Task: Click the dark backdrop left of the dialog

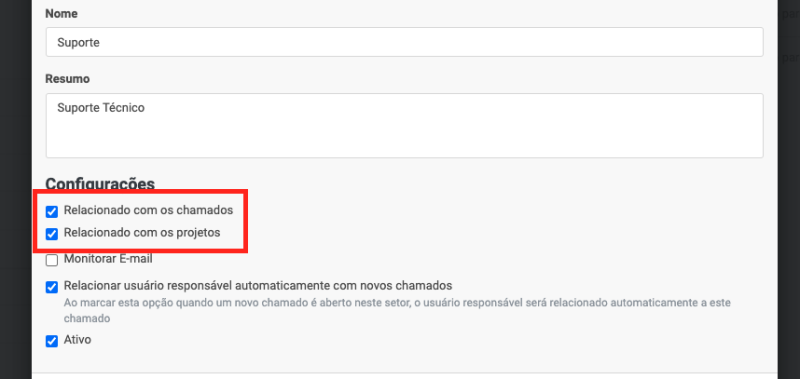Action: 15,189
